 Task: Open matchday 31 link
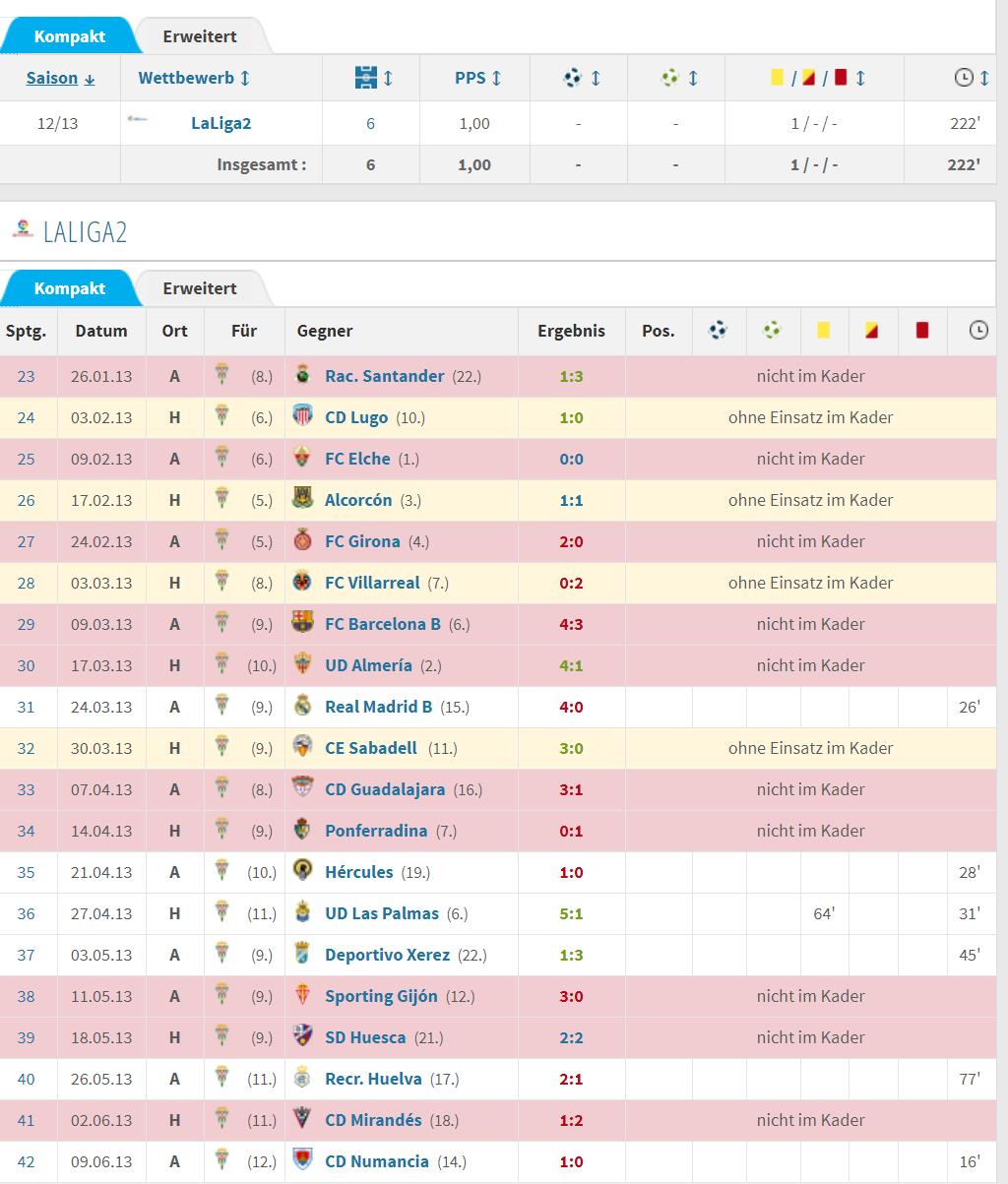26,707
